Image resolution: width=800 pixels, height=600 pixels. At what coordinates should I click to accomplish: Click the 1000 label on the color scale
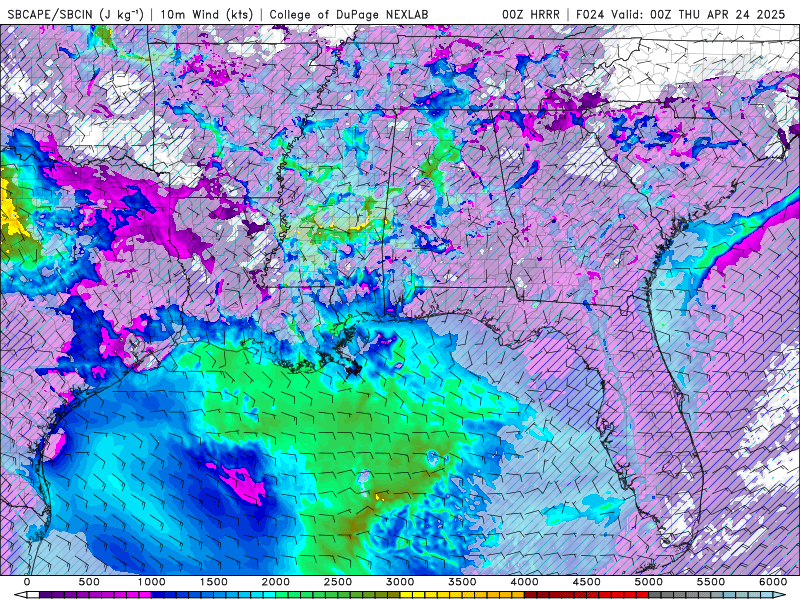tap(152, 582)
